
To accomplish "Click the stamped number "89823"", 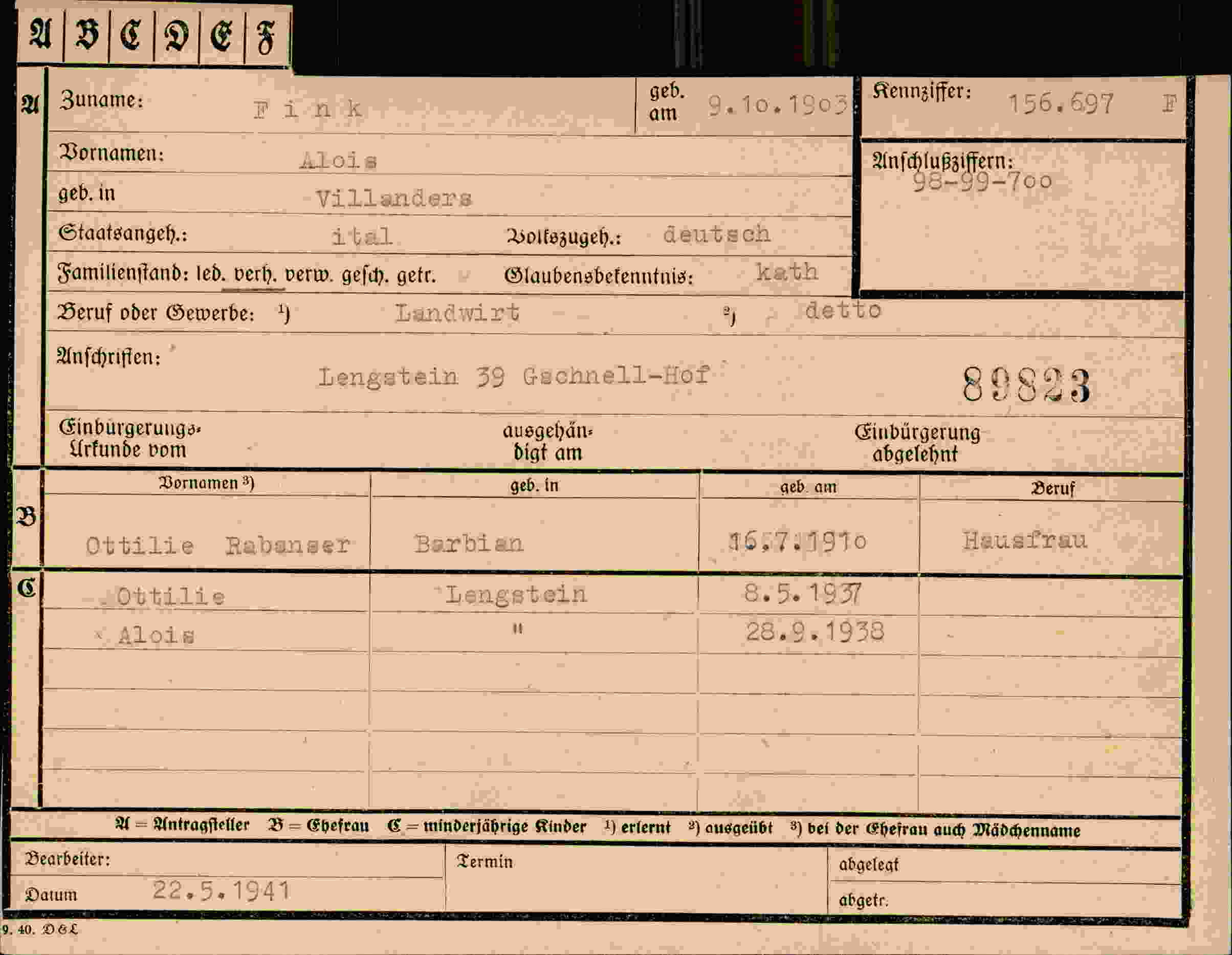I will click(x=1026, y=385).
